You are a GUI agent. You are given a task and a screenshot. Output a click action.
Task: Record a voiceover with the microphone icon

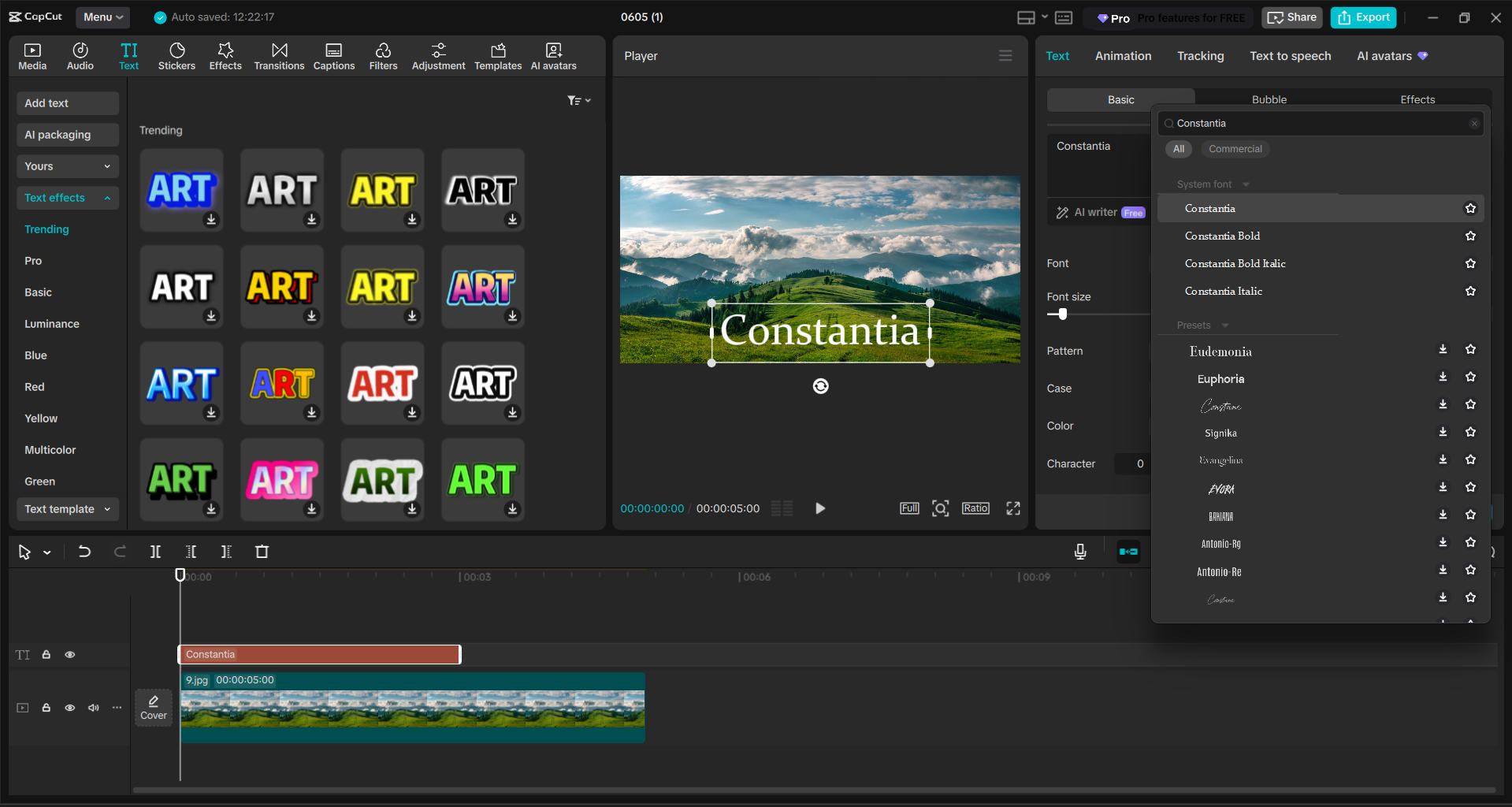(x=1079, y=552)
